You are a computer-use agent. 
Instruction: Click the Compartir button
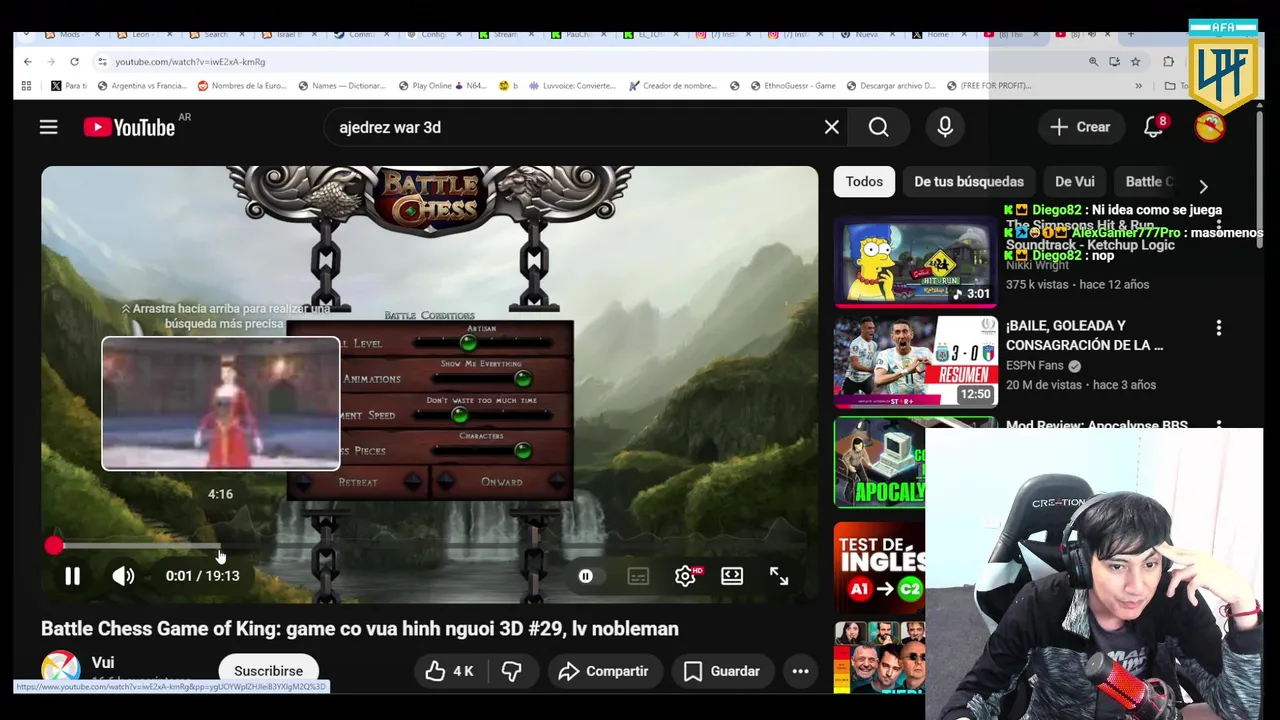pyautogui.click(x=603, y=671)
